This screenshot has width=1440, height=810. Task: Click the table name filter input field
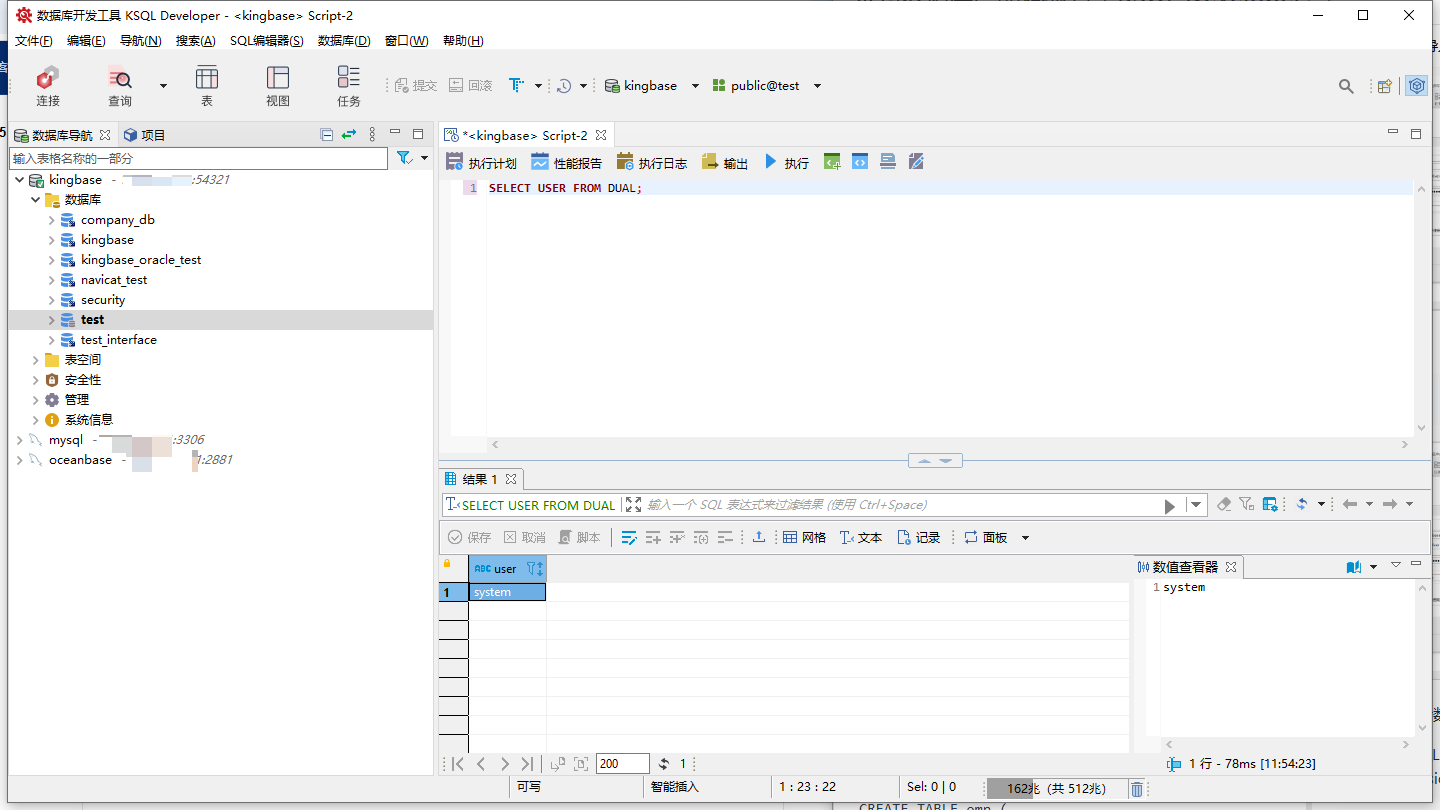pos(198,158)
